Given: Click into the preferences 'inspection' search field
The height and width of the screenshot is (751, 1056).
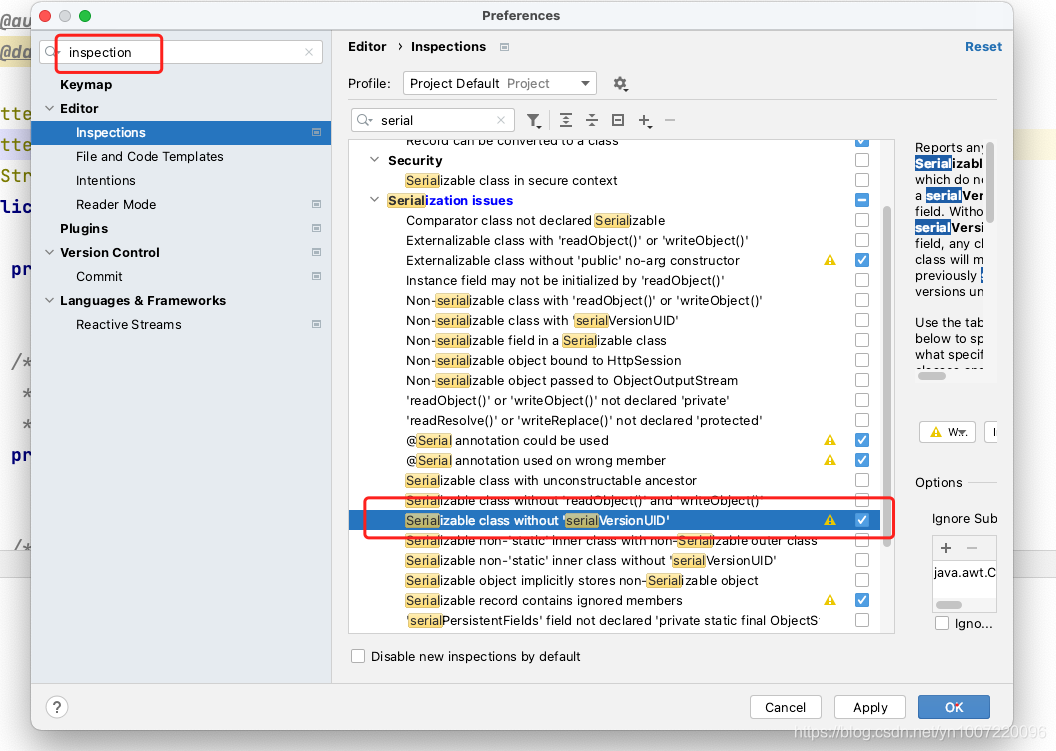Looking at the screenshot, I should (182, 53).
